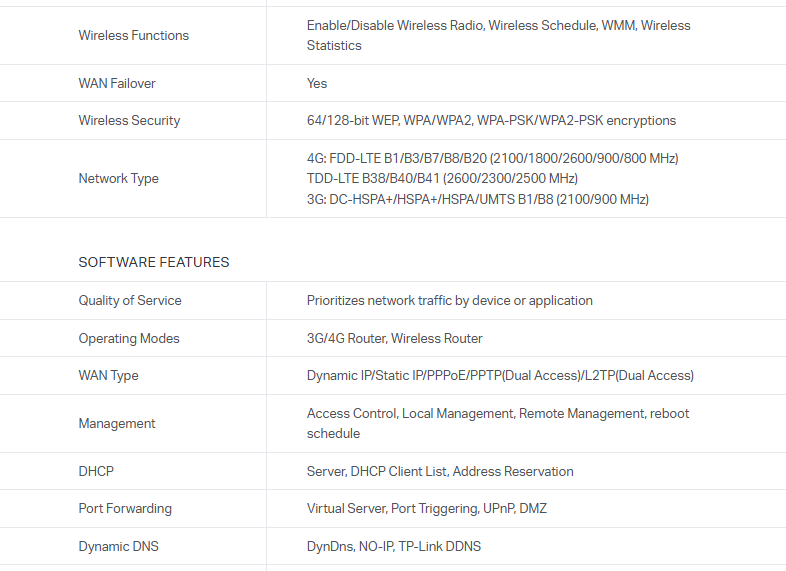Click the Port Forwarding label

[125, 508]
